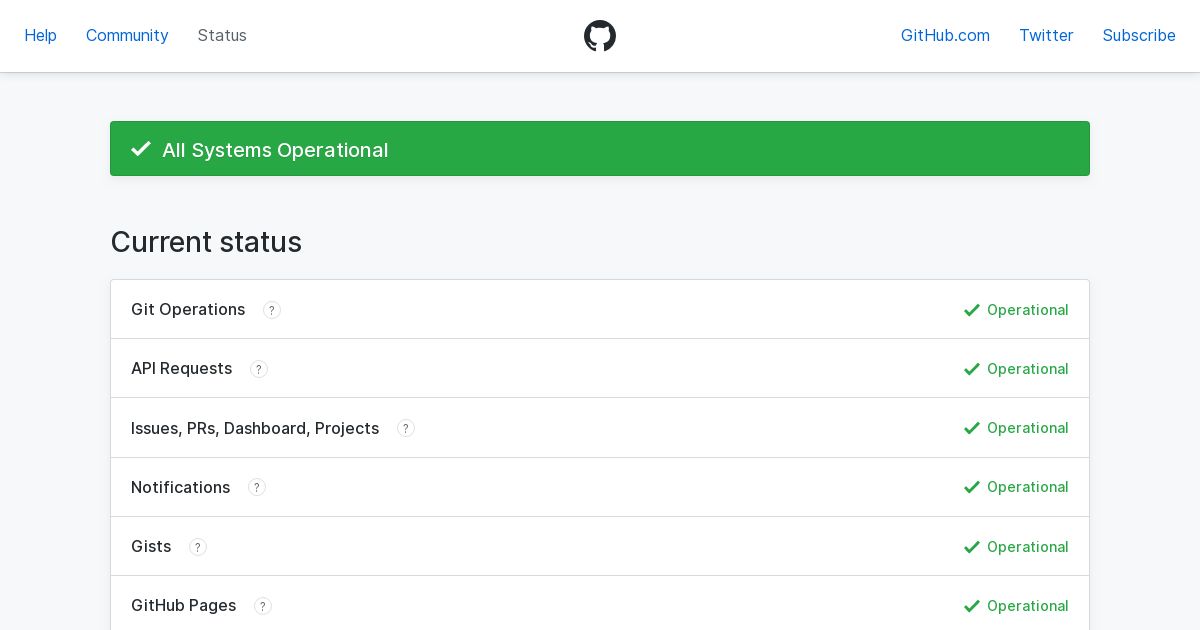Viewport: 1200px width, 630px height.
Task: Click the GitHub Octocat logo
Action: pos(600,36)
